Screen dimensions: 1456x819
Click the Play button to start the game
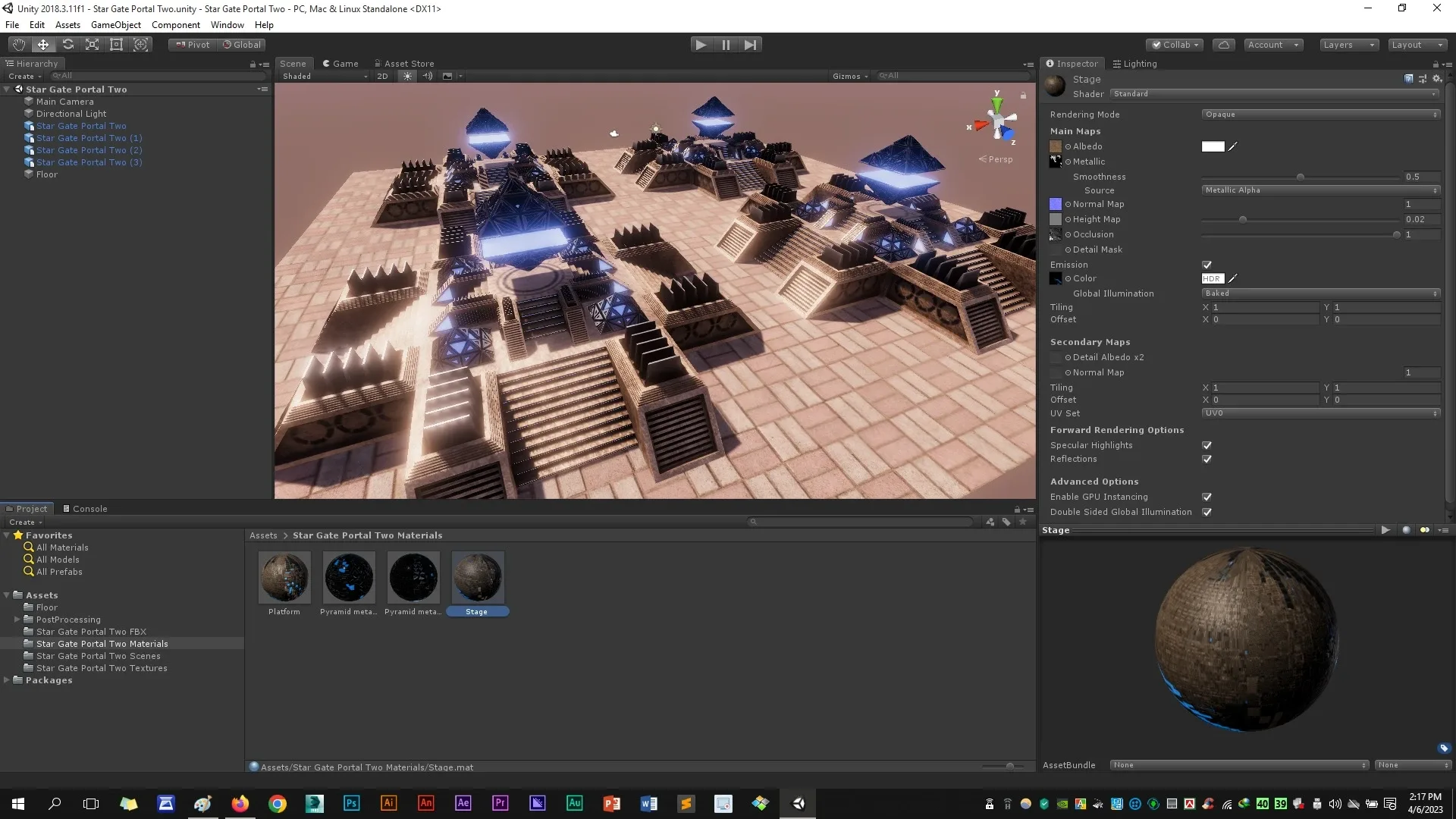(x=701, y=45)
